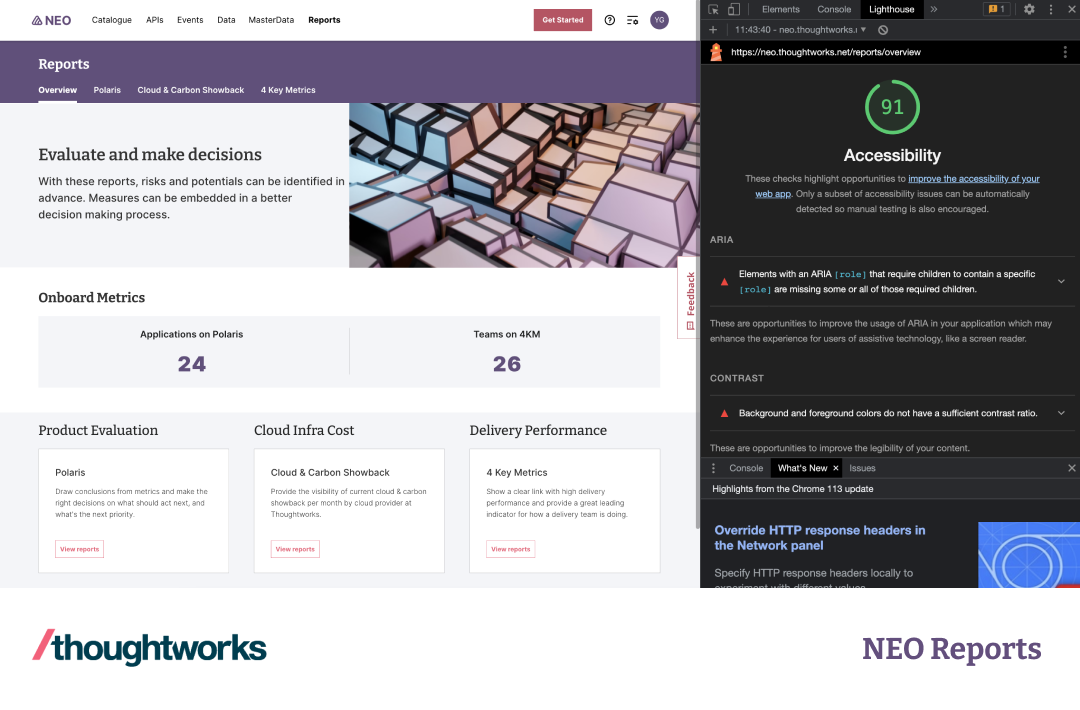Click the abstract cubes hero image
Viewport: 1080px width, 710px height.
524,185
